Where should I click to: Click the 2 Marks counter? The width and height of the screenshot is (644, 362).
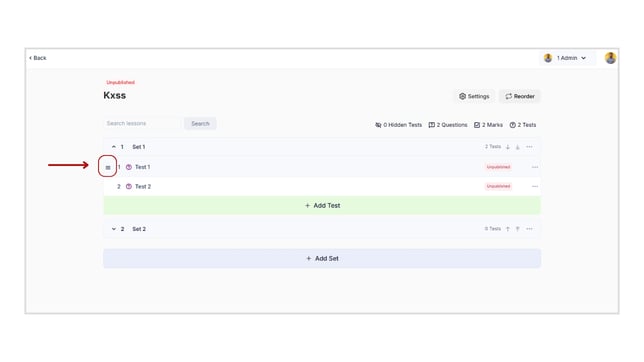pyautogui.click(x=488, y=125)
